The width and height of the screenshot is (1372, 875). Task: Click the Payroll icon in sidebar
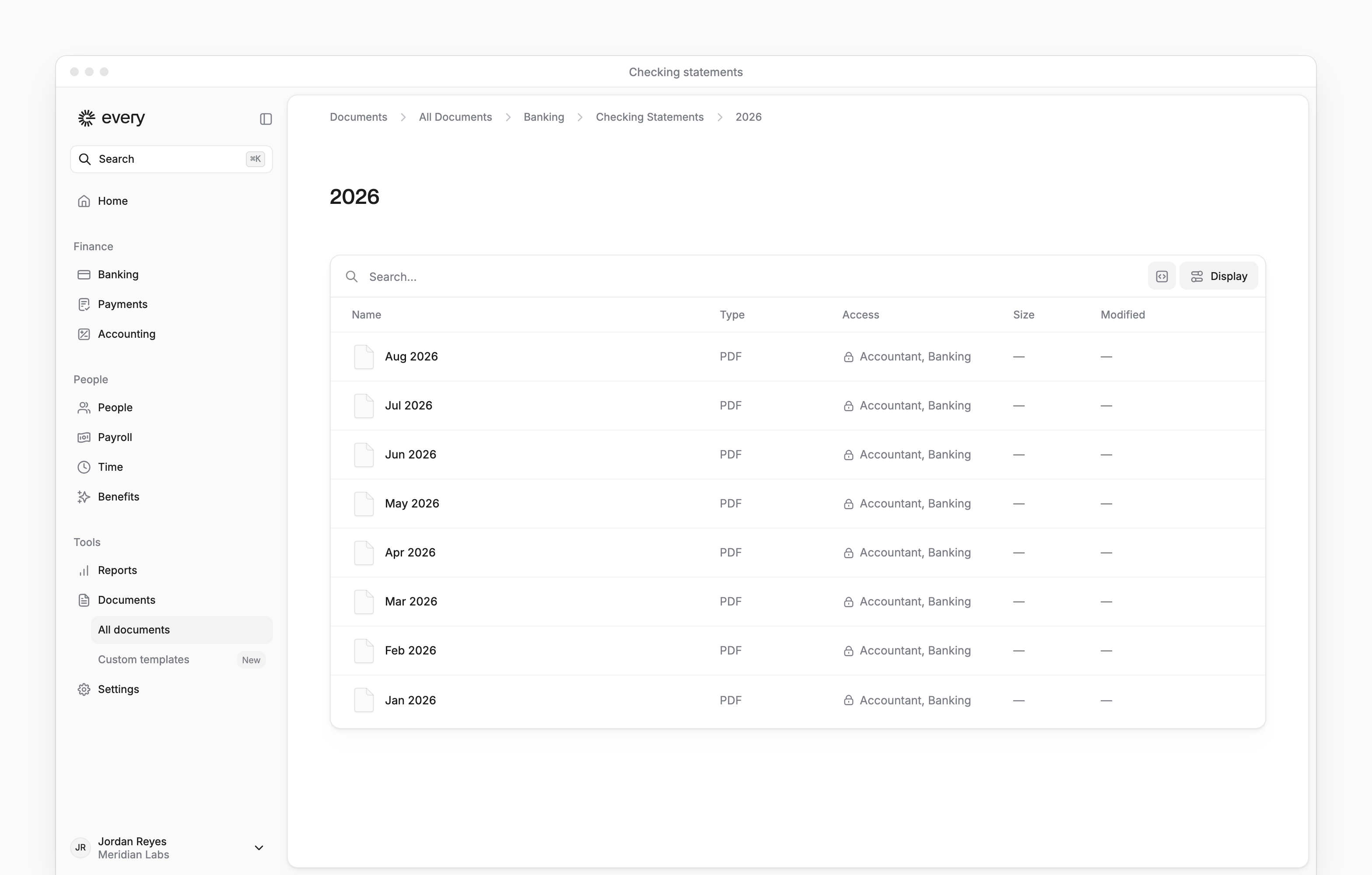click(84, 437)
